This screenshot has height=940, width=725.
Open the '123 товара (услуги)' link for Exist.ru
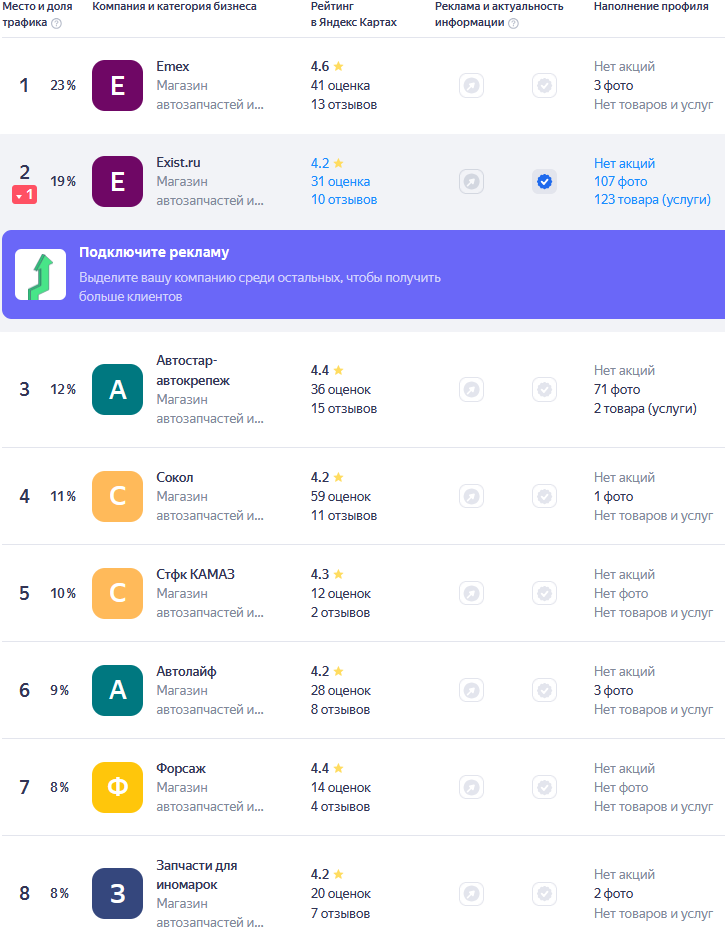tap(652, 200)
